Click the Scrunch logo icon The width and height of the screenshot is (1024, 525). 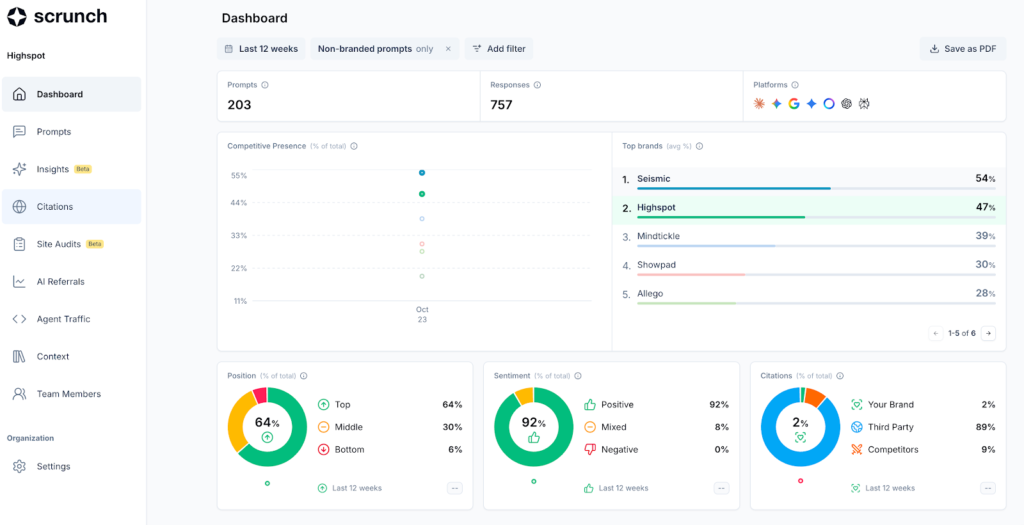pos(16,17)
